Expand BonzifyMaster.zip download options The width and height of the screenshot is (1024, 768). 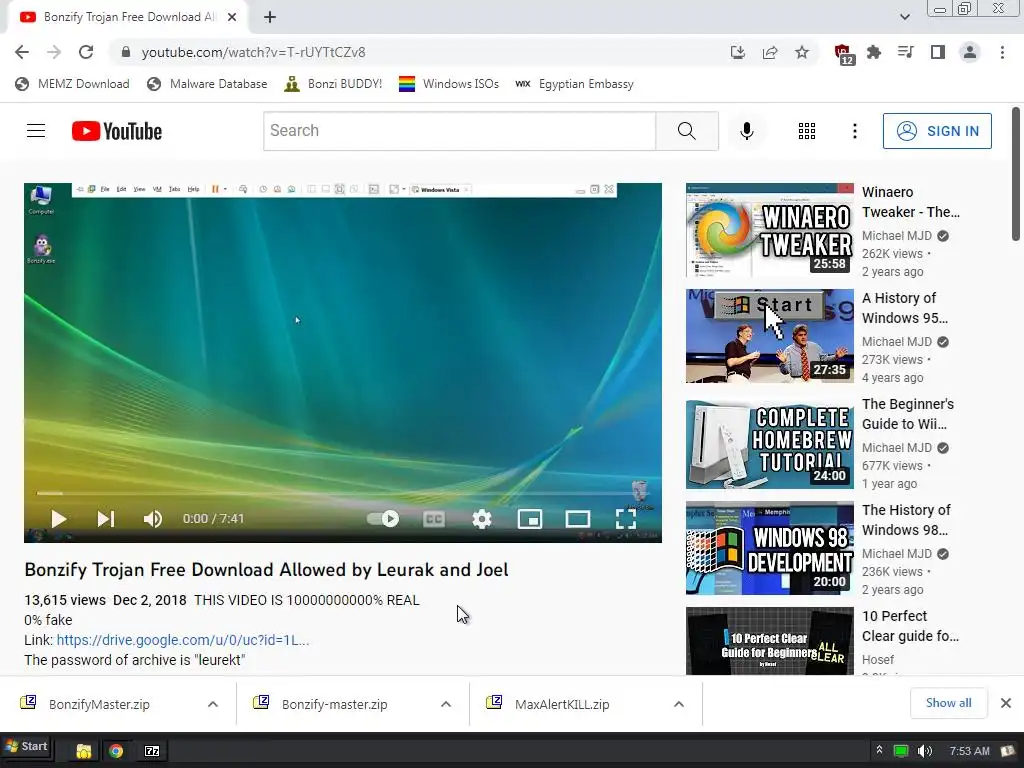213,704
